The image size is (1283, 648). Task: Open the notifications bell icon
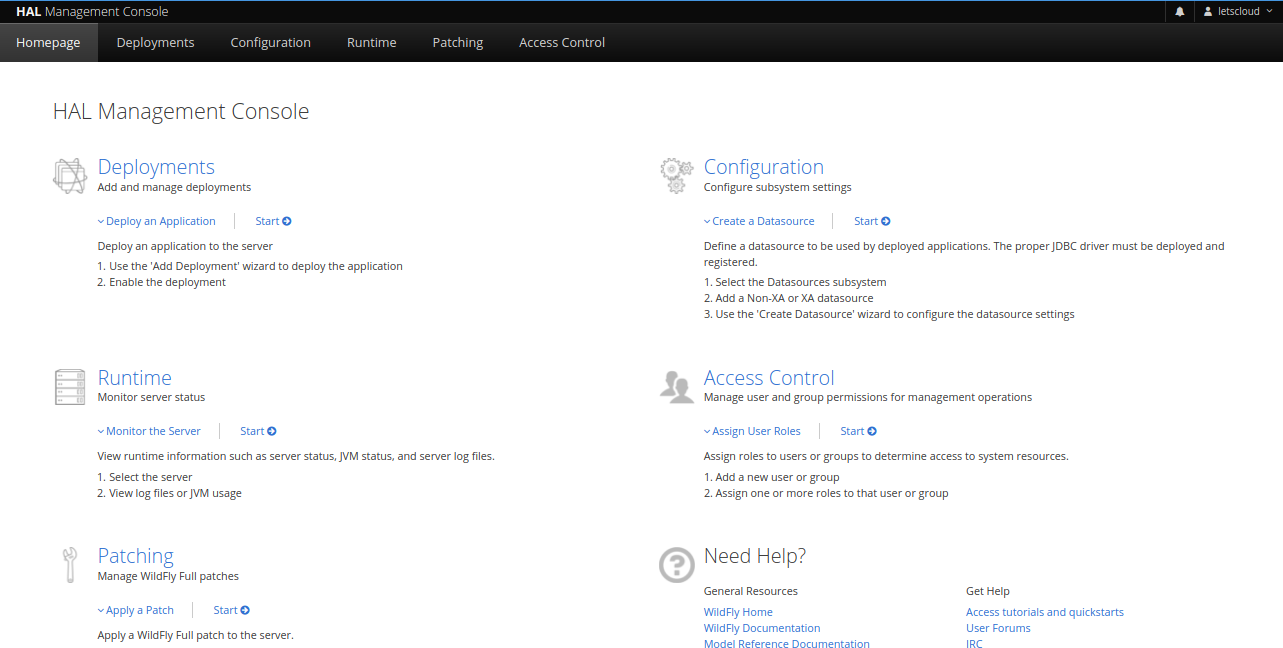tap(1180, 12)
